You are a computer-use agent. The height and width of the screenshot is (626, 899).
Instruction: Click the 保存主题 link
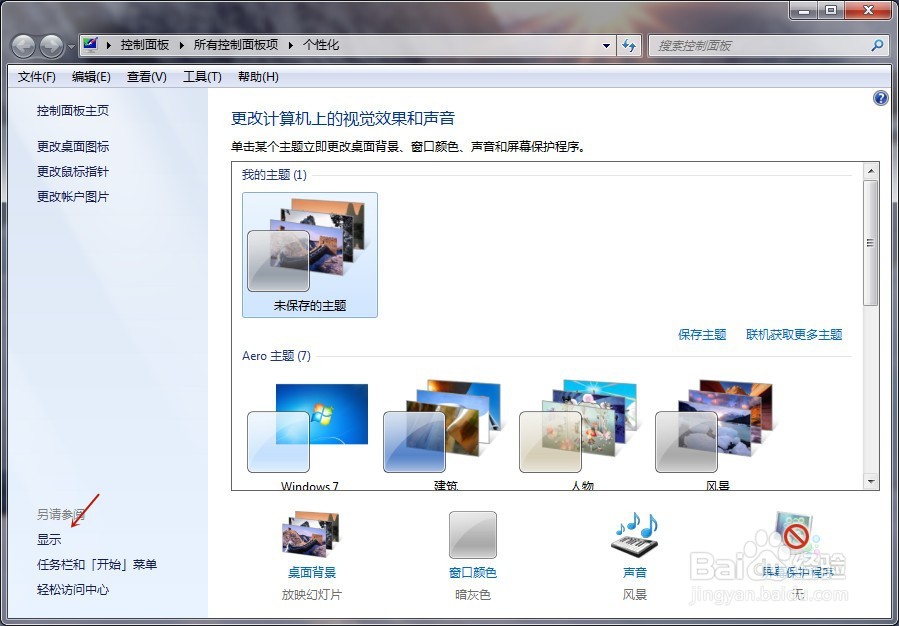pos(700,336)
